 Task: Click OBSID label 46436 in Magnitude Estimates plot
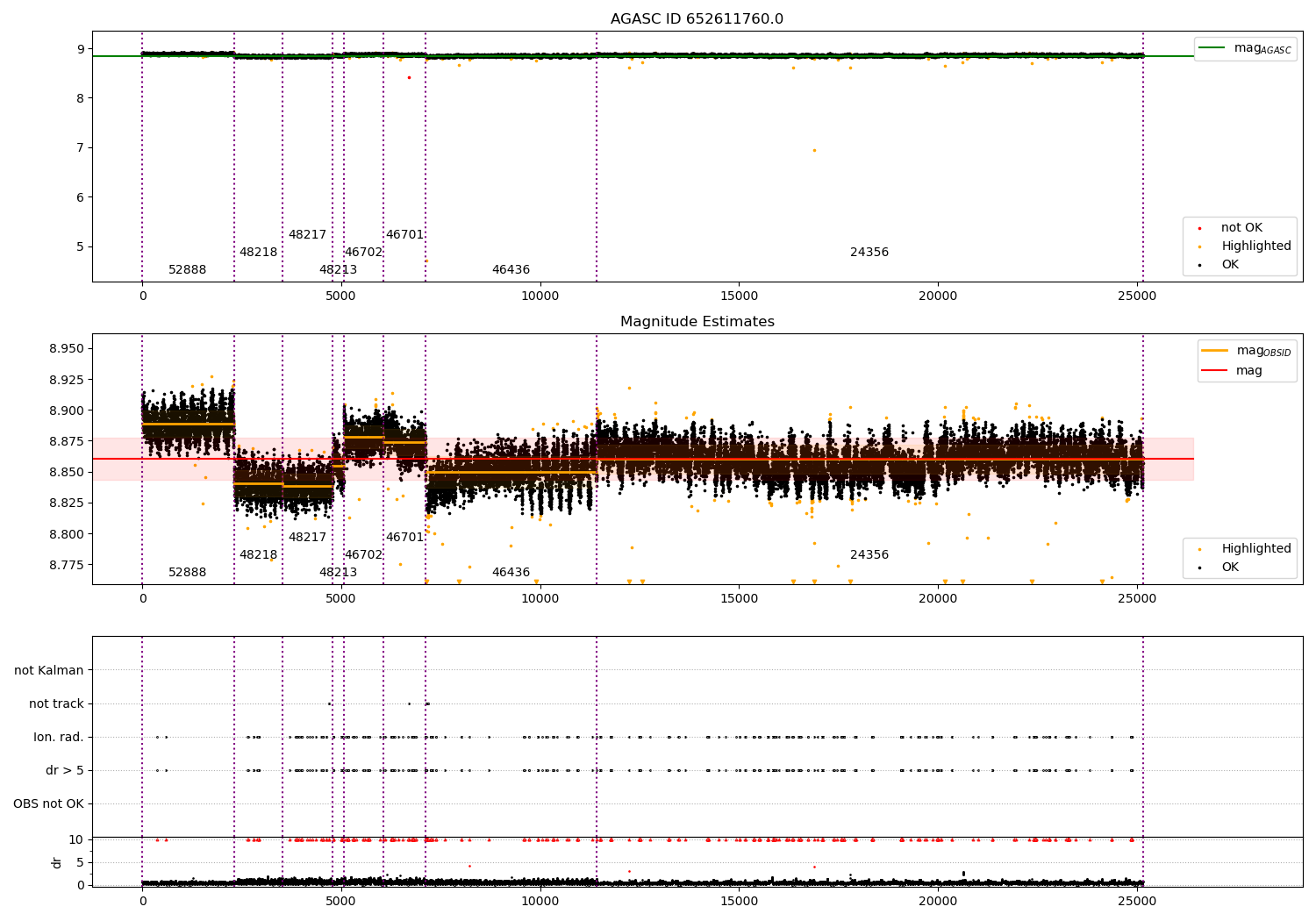tap(511, 573)
